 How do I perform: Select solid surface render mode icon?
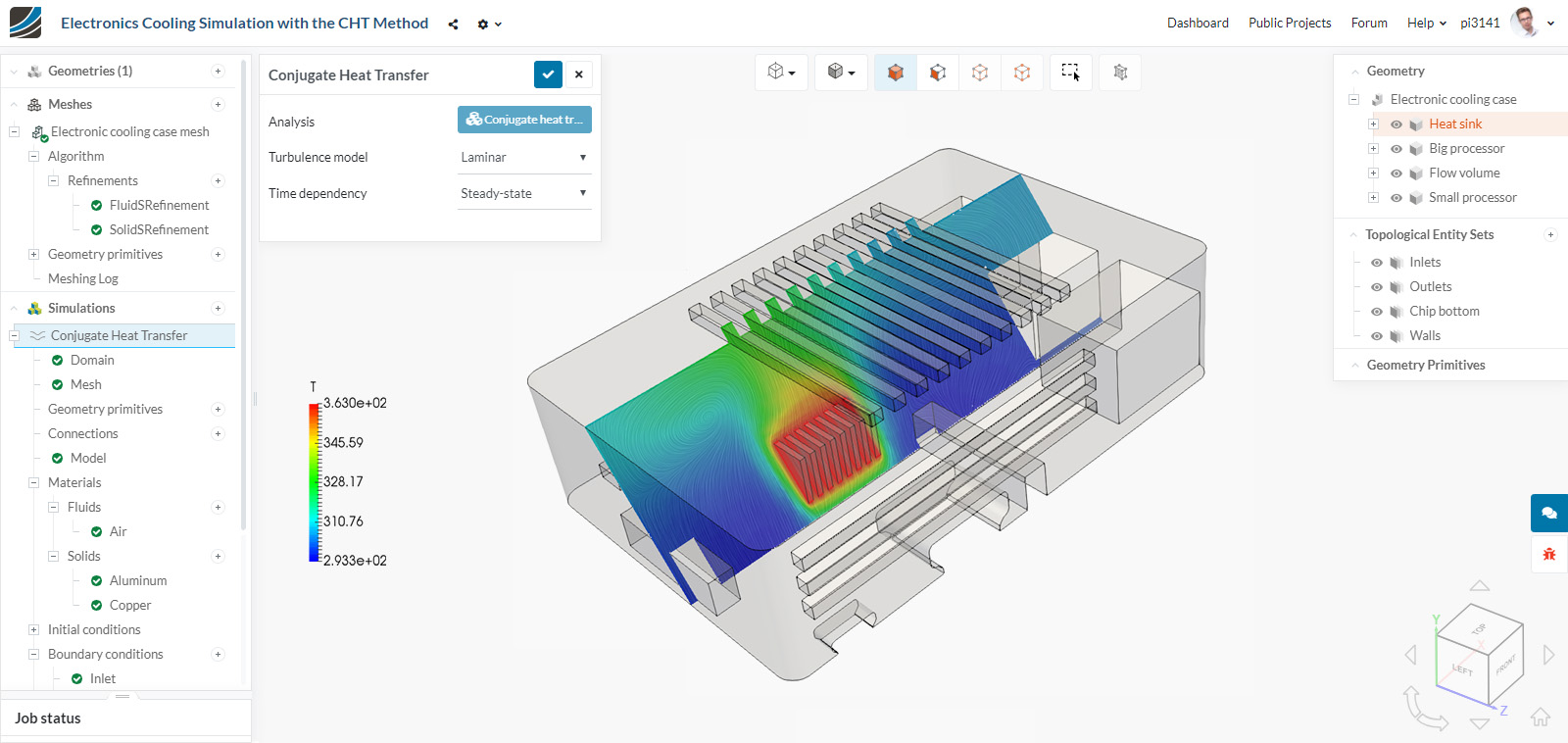(895, 73)
